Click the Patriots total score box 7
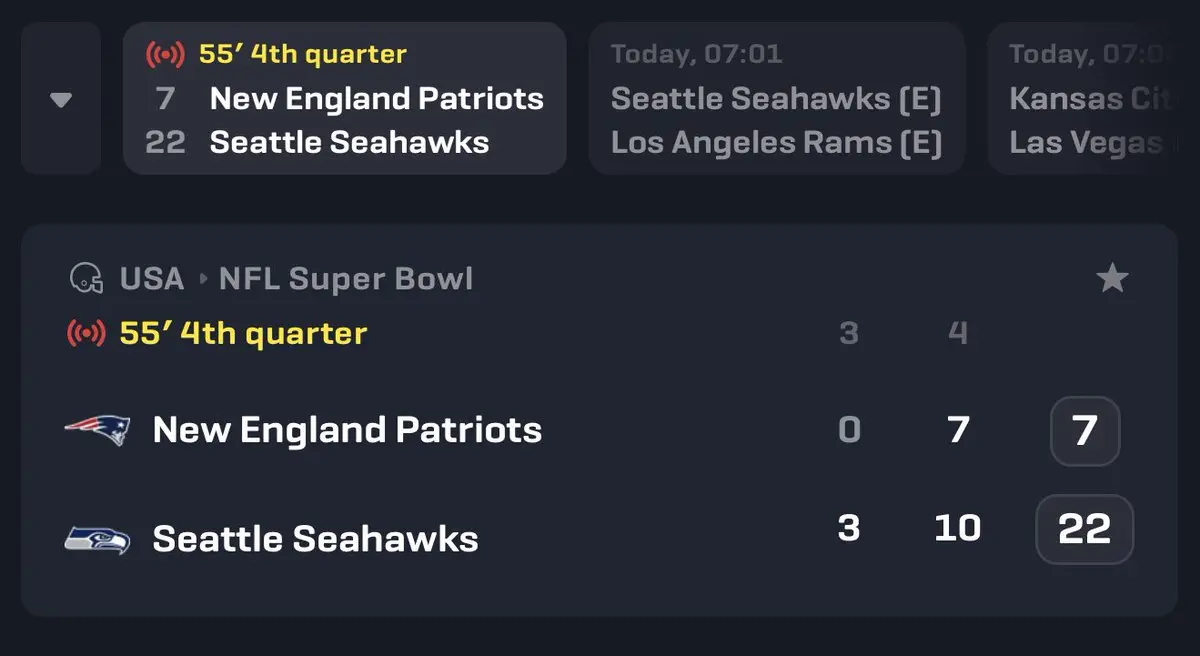Screen dimensions: 1200x656 click(x=1085, y=431)
